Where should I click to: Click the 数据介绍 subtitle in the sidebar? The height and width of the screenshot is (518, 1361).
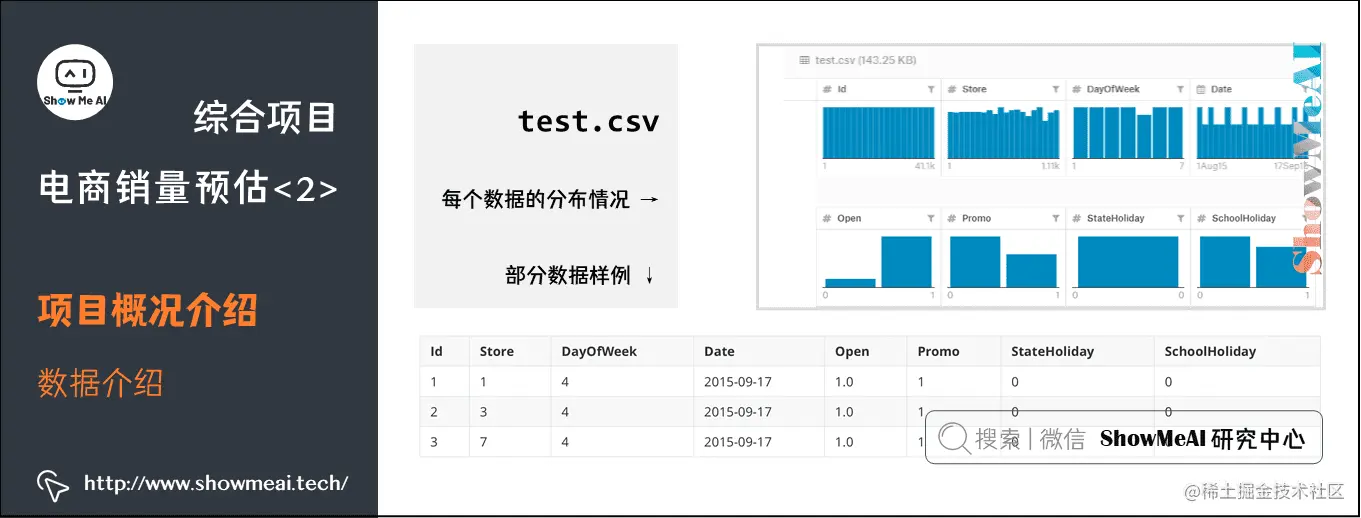[x=100, y=383]
